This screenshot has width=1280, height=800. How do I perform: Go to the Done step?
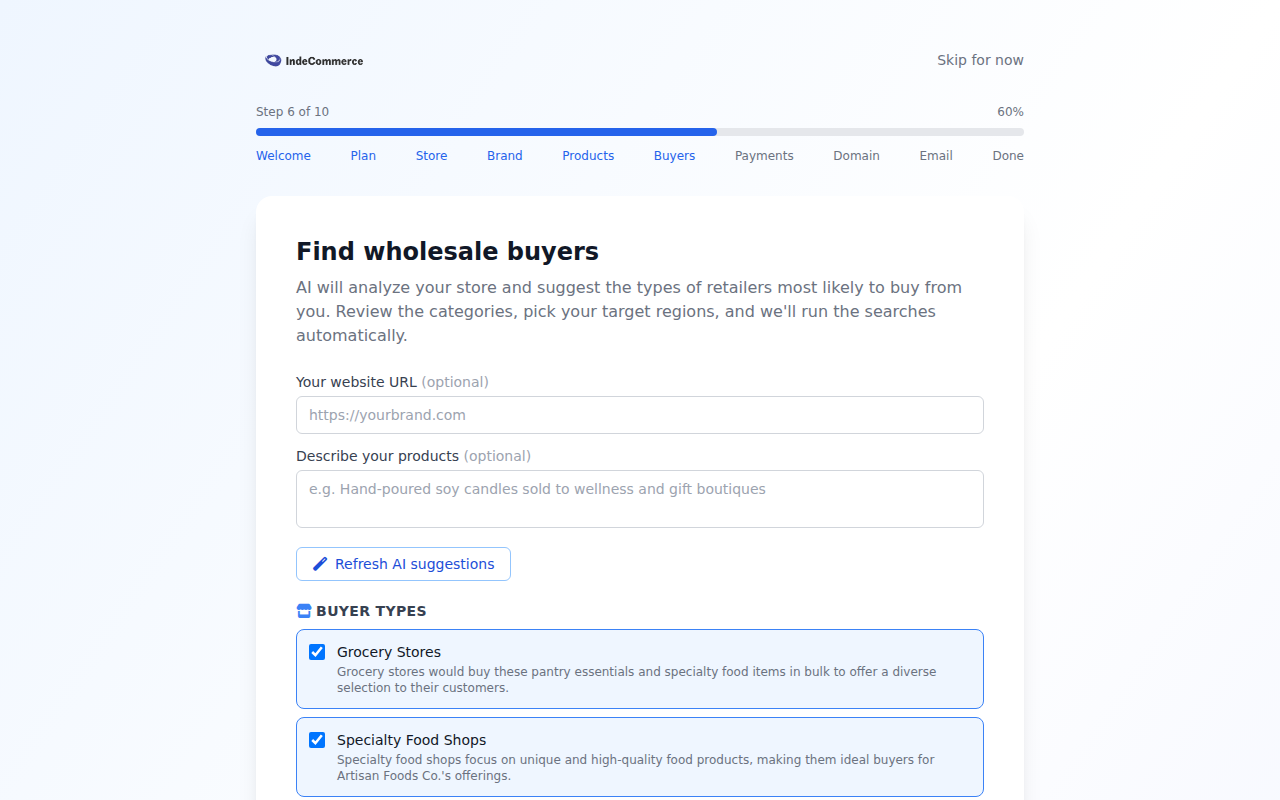pyautogui.click(x=1008, y=156)
